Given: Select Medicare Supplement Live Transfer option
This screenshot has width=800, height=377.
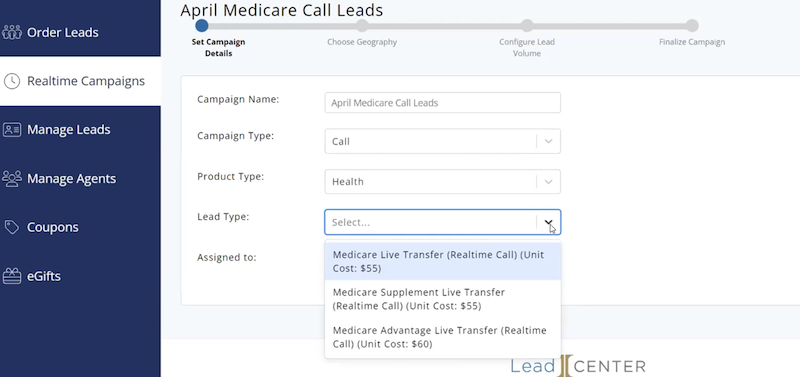Looking at the screenshot, I should tap(442, 299).
